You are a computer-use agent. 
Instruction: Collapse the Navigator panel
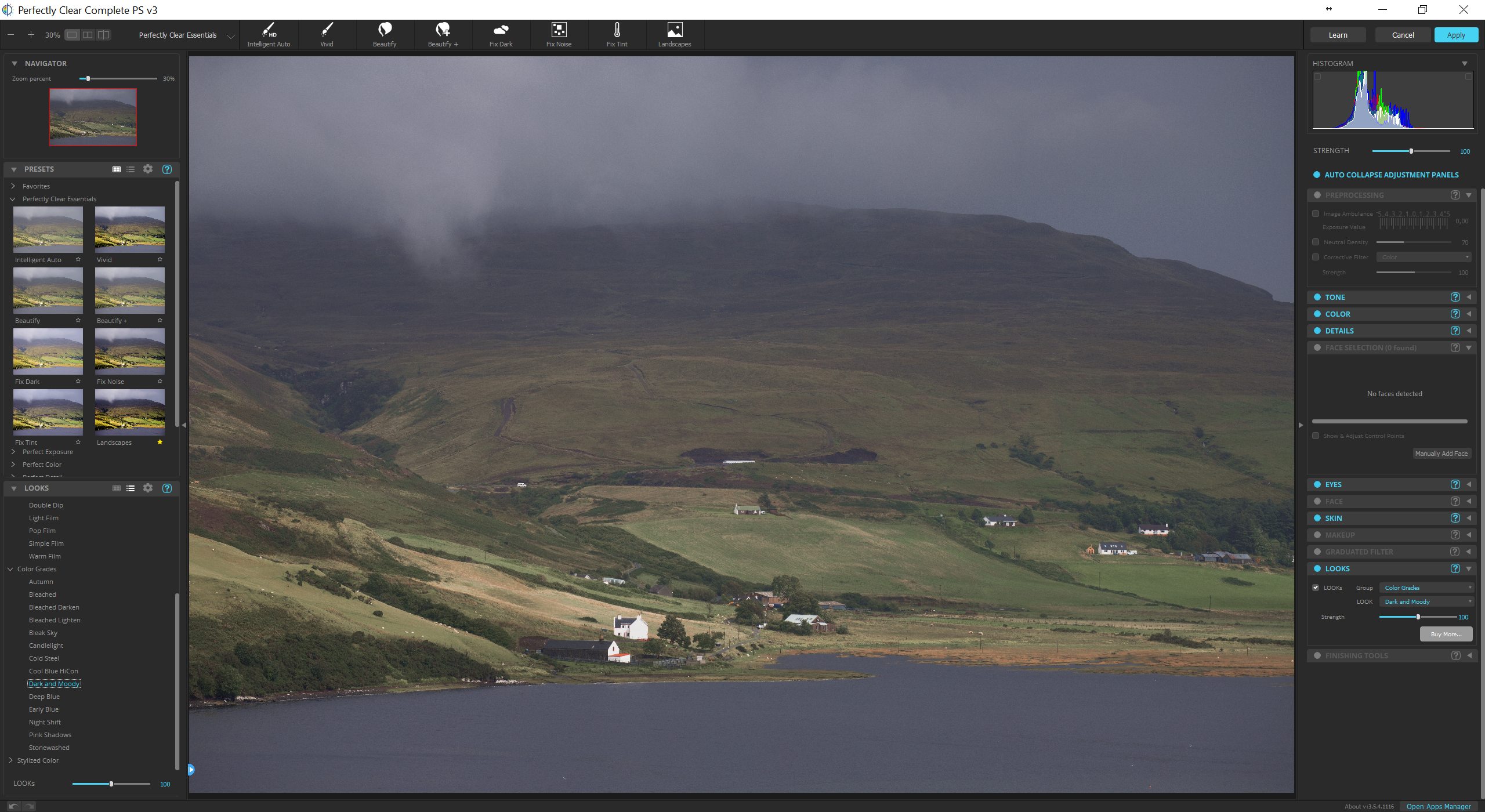(x=15, y=64)
